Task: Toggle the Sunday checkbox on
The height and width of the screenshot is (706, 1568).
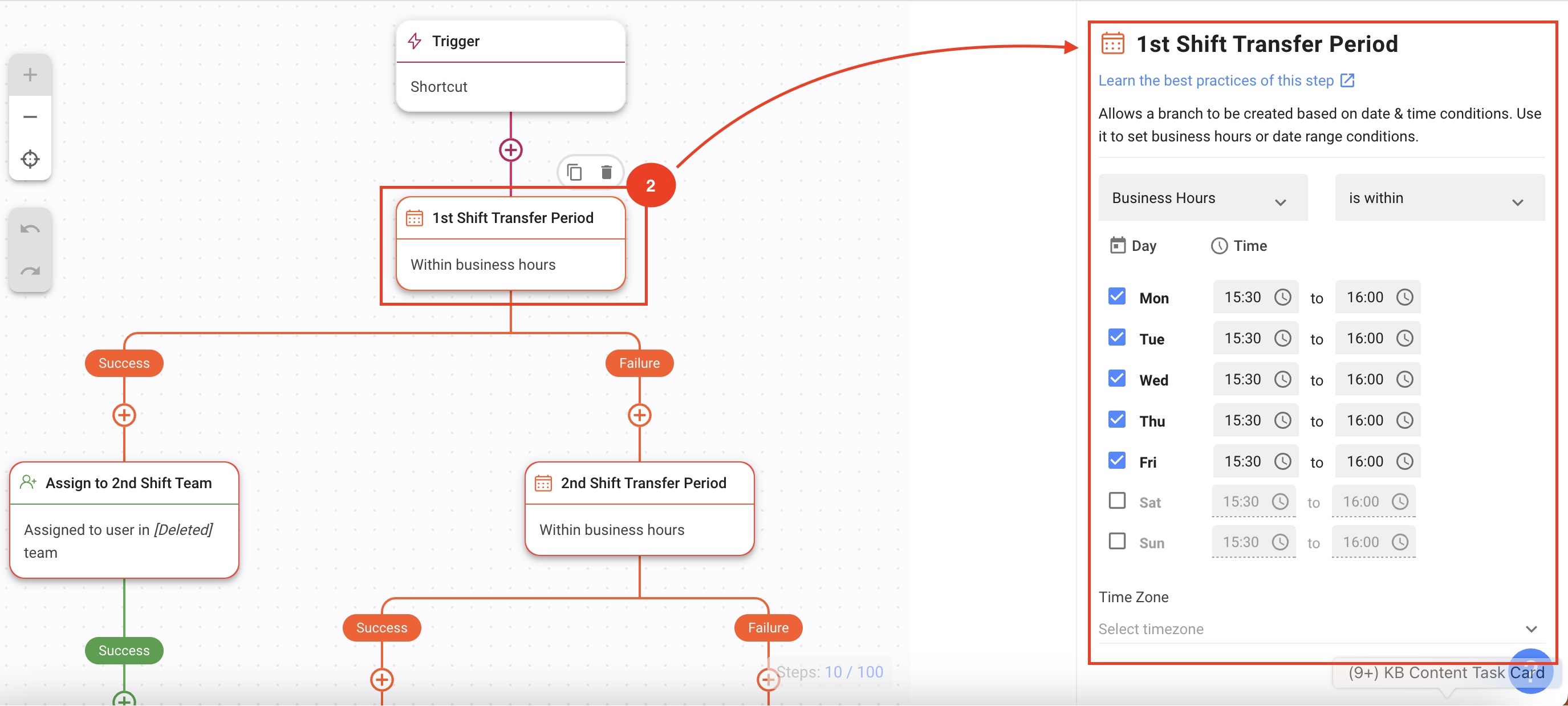Action: tap(1117, 541)
